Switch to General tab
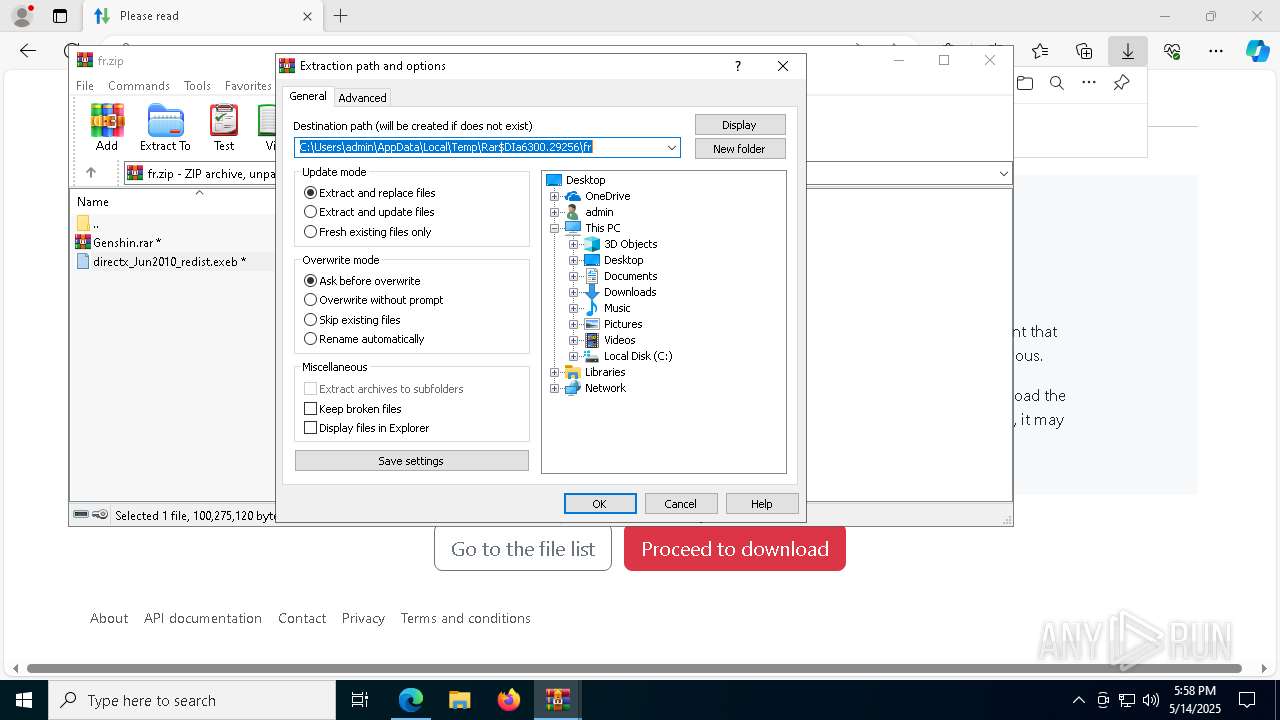The height and width of the screenshot is (720, 1280). pos(308,96)
